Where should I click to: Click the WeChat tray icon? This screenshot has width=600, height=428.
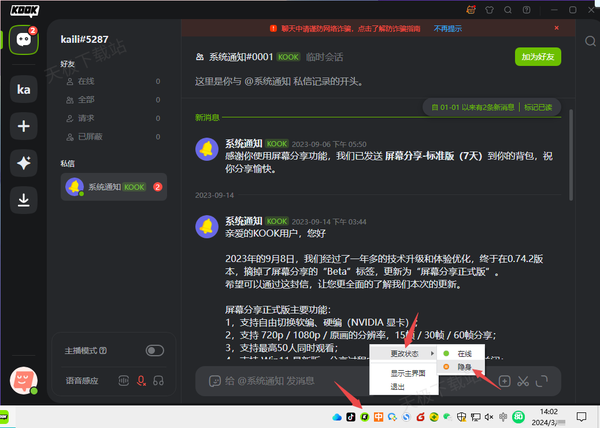447,417
